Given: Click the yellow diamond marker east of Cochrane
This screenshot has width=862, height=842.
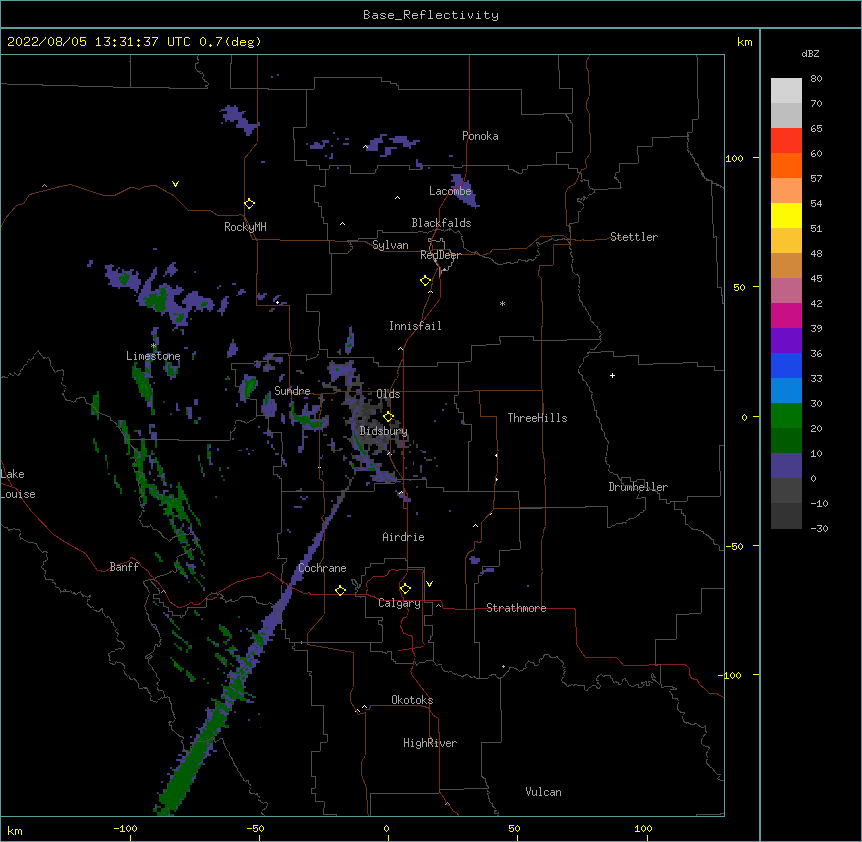Looking at the screenshot, I should point(340,590).
